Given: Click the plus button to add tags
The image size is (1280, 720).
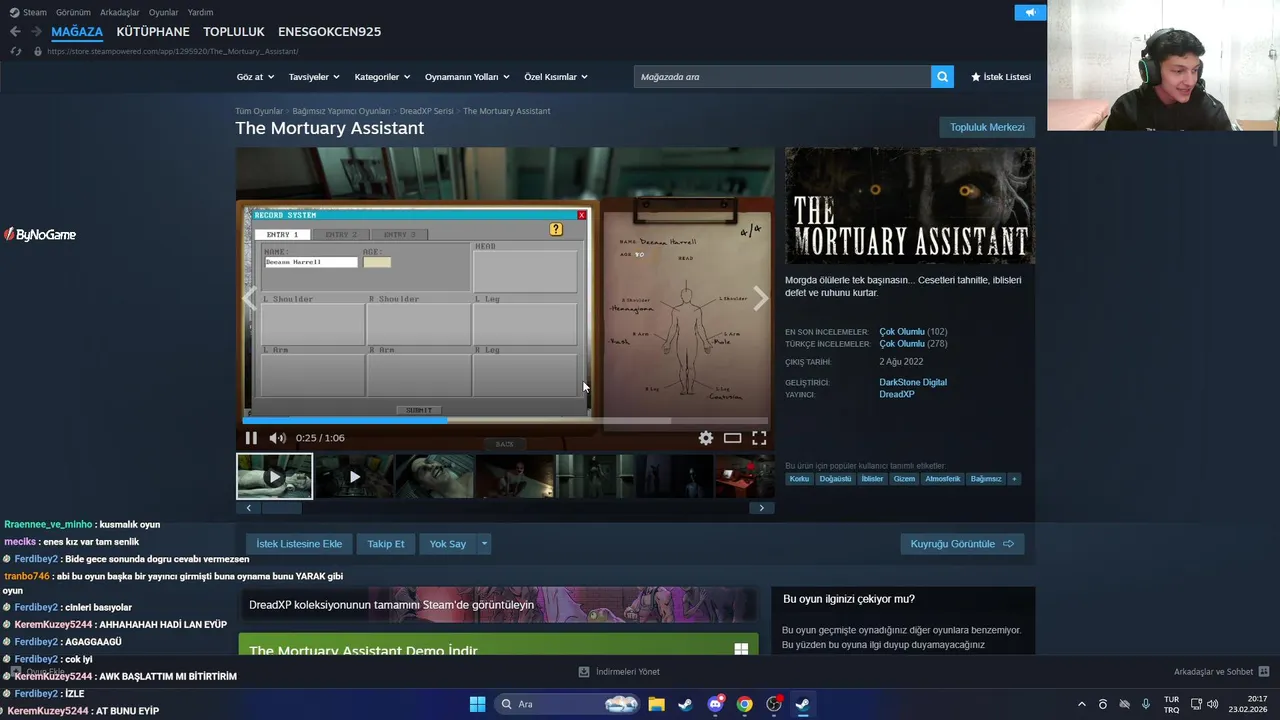Looking at the screenshot, I should (1013, 479).
